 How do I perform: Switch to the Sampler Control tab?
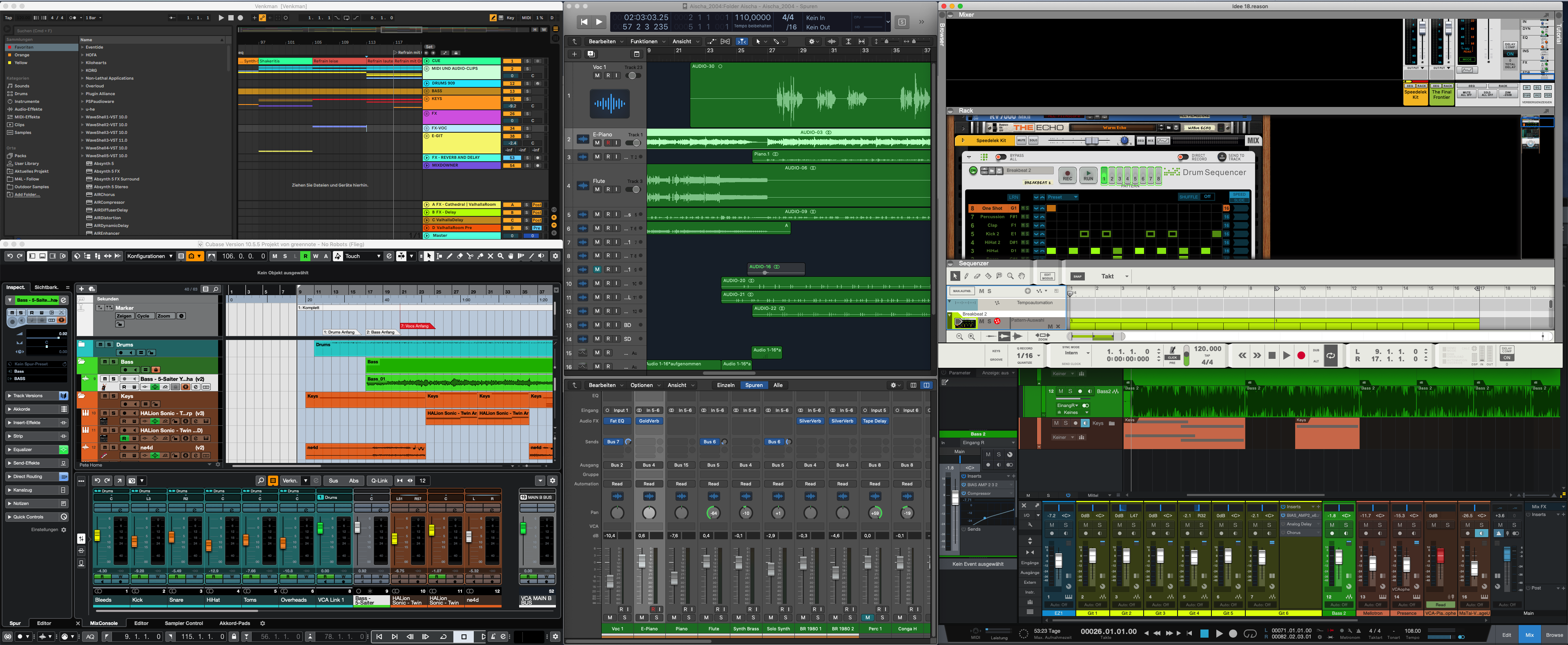click(183, 623)
